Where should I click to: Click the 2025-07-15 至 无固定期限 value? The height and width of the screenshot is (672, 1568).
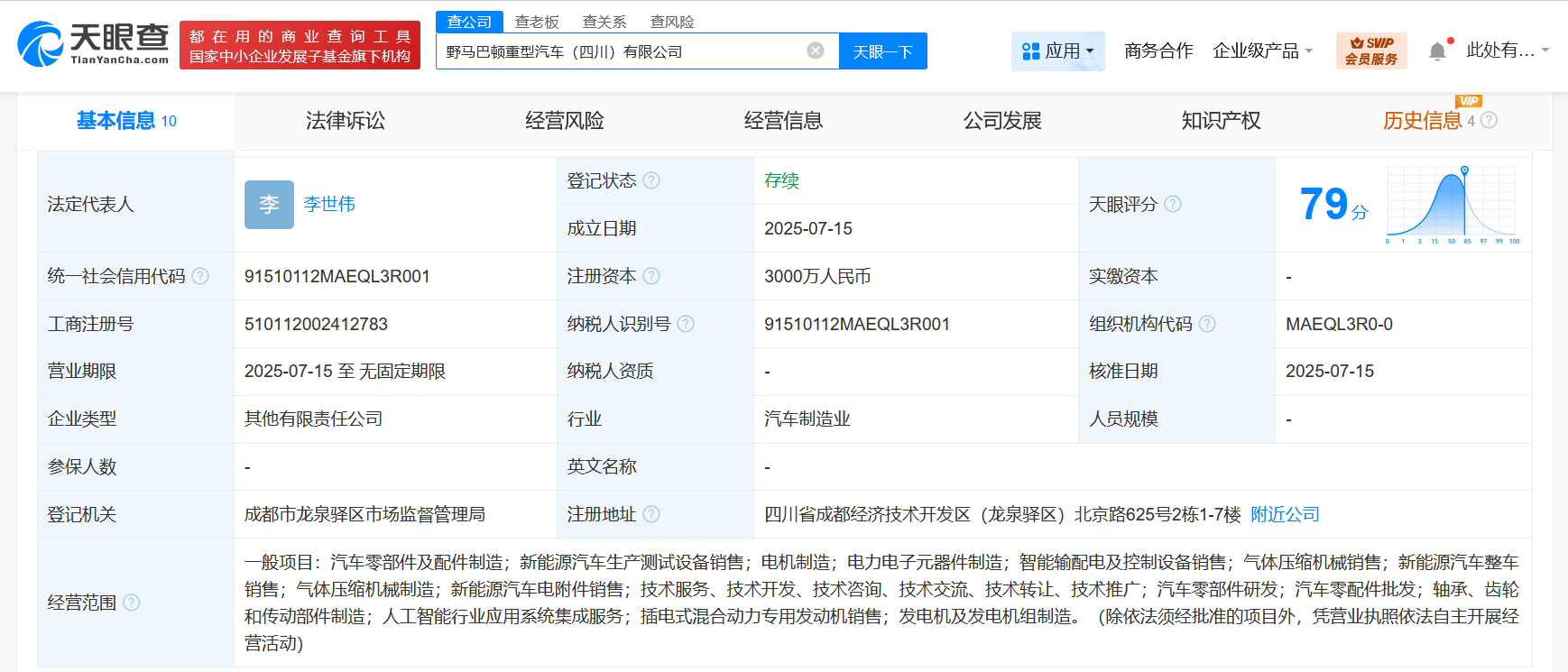point(345,371)
